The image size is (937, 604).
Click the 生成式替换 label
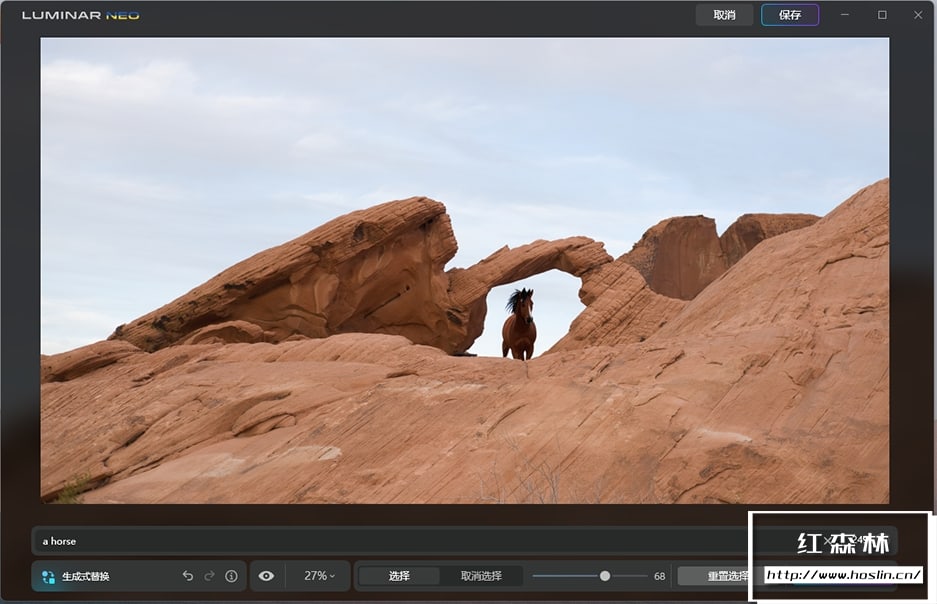[x=86, y=577]
